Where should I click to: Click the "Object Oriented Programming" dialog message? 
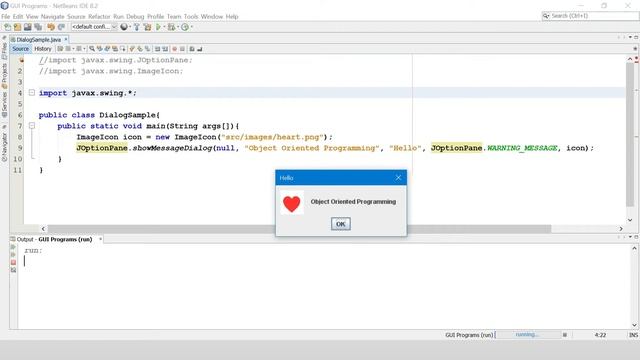[x=353, y=202]
